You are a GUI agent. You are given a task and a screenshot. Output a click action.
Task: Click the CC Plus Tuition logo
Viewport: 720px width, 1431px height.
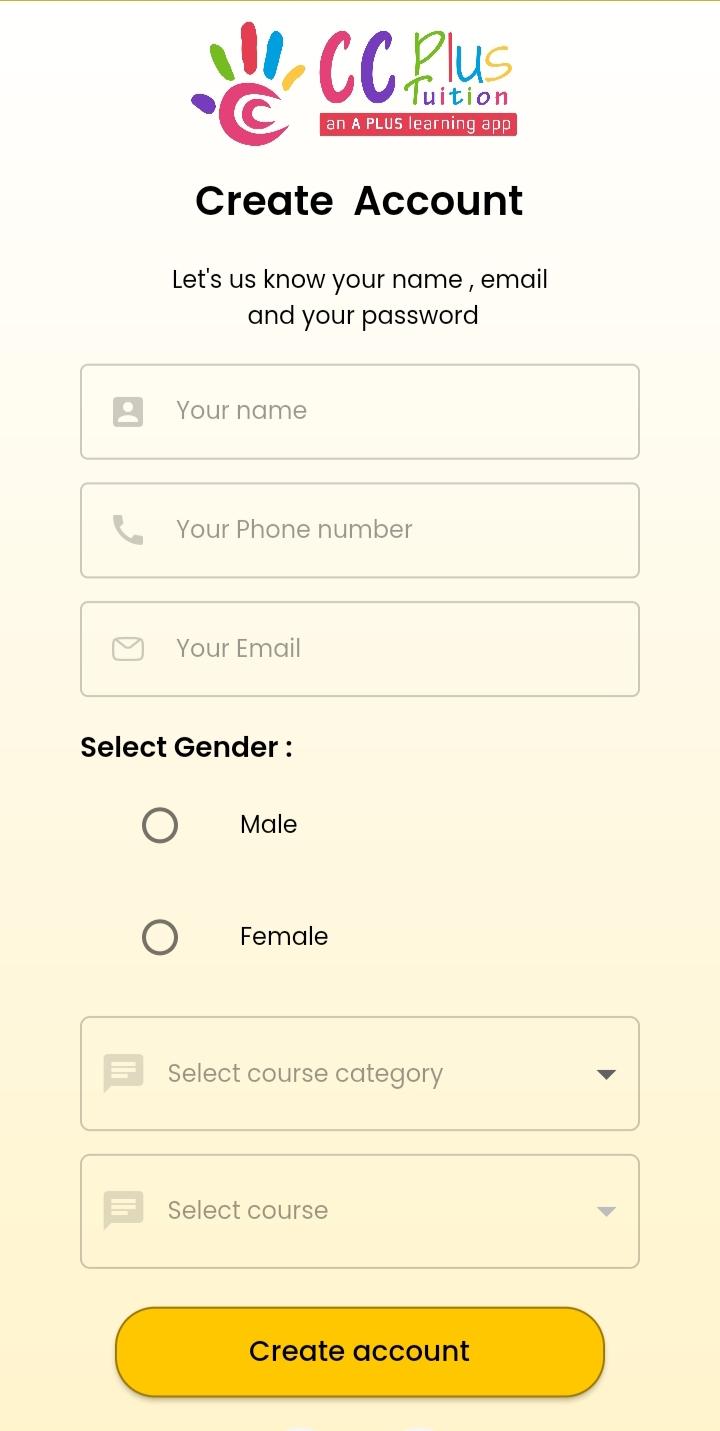click(354, 83)
